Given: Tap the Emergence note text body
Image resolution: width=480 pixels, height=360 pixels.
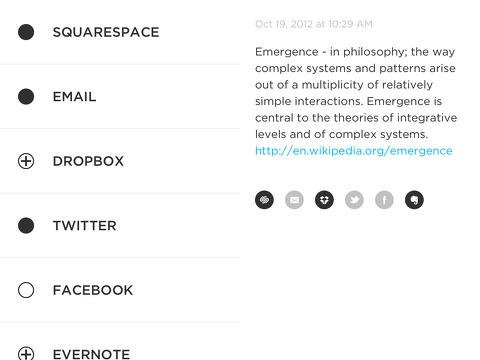Looking at the screenshot, I should coord(356,93).
